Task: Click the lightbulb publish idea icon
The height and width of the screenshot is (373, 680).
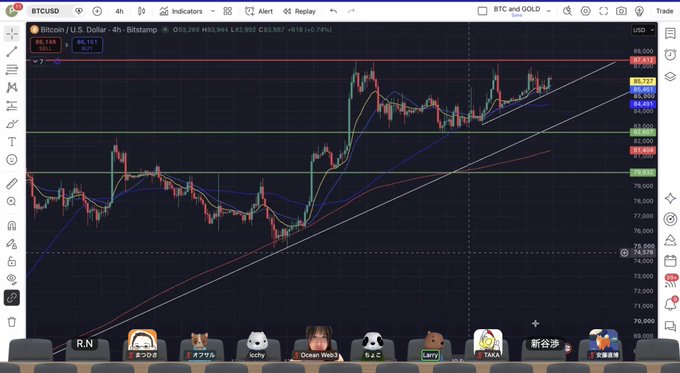Action: tap(639, 11)
